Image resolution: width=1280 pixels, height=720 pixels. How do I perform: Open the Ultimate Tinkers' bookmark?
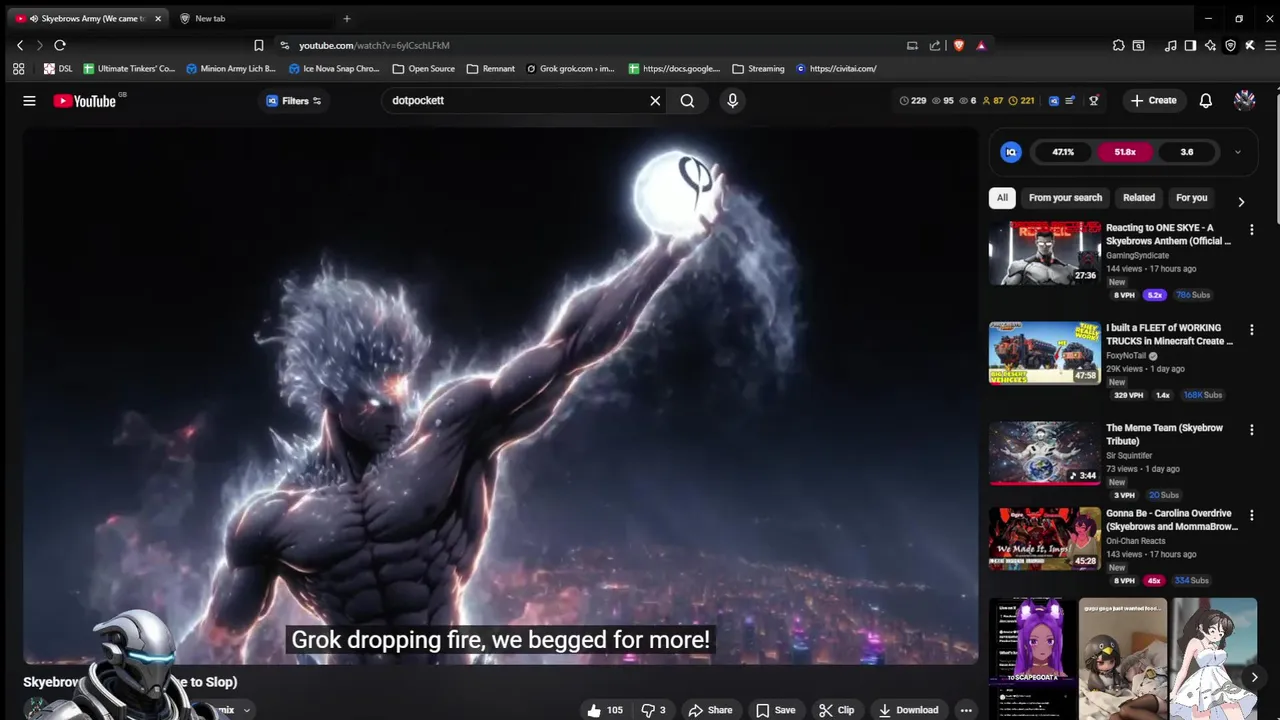coord(129,69)
